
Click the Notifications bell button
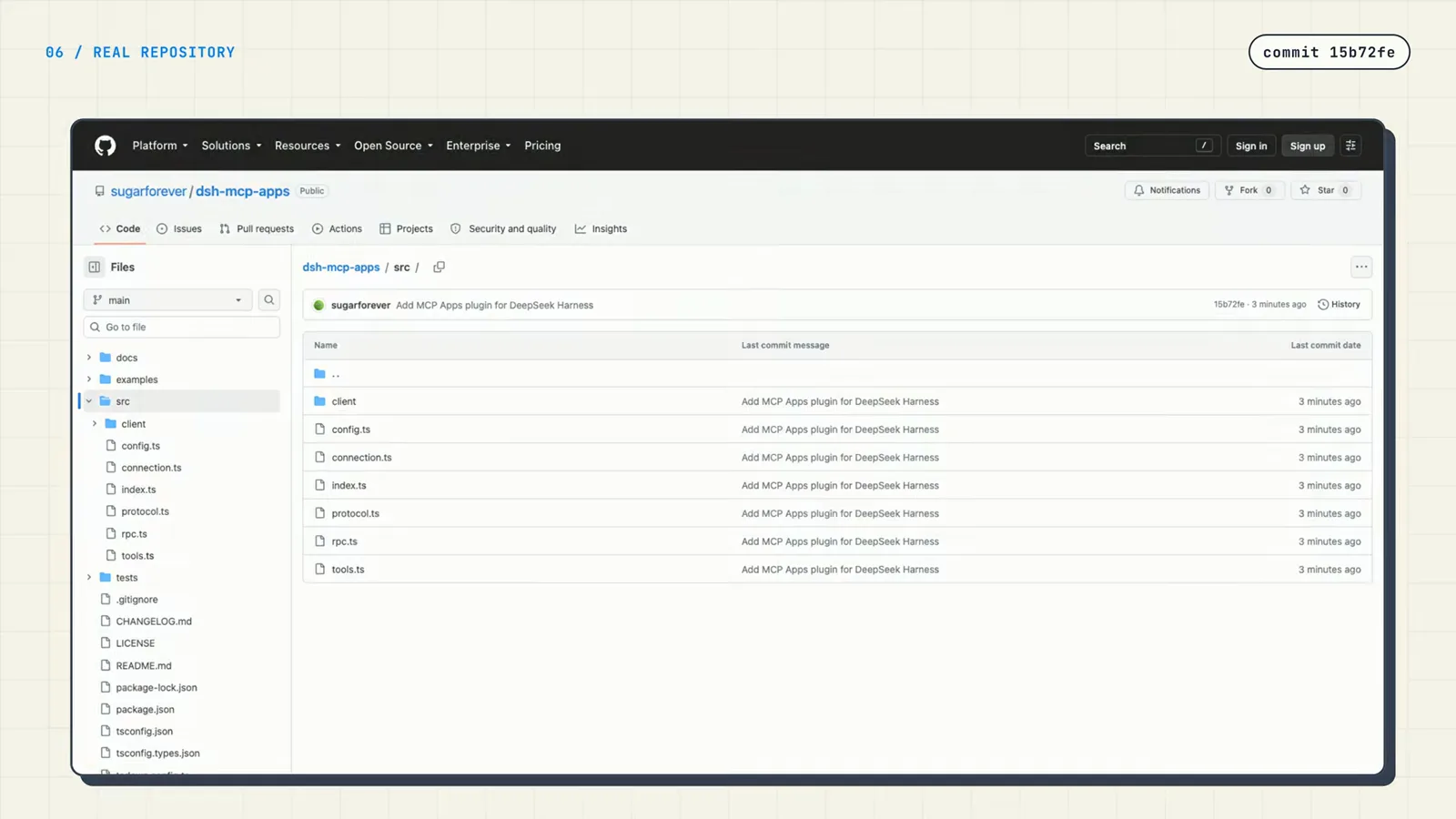tap(1167, 190)
